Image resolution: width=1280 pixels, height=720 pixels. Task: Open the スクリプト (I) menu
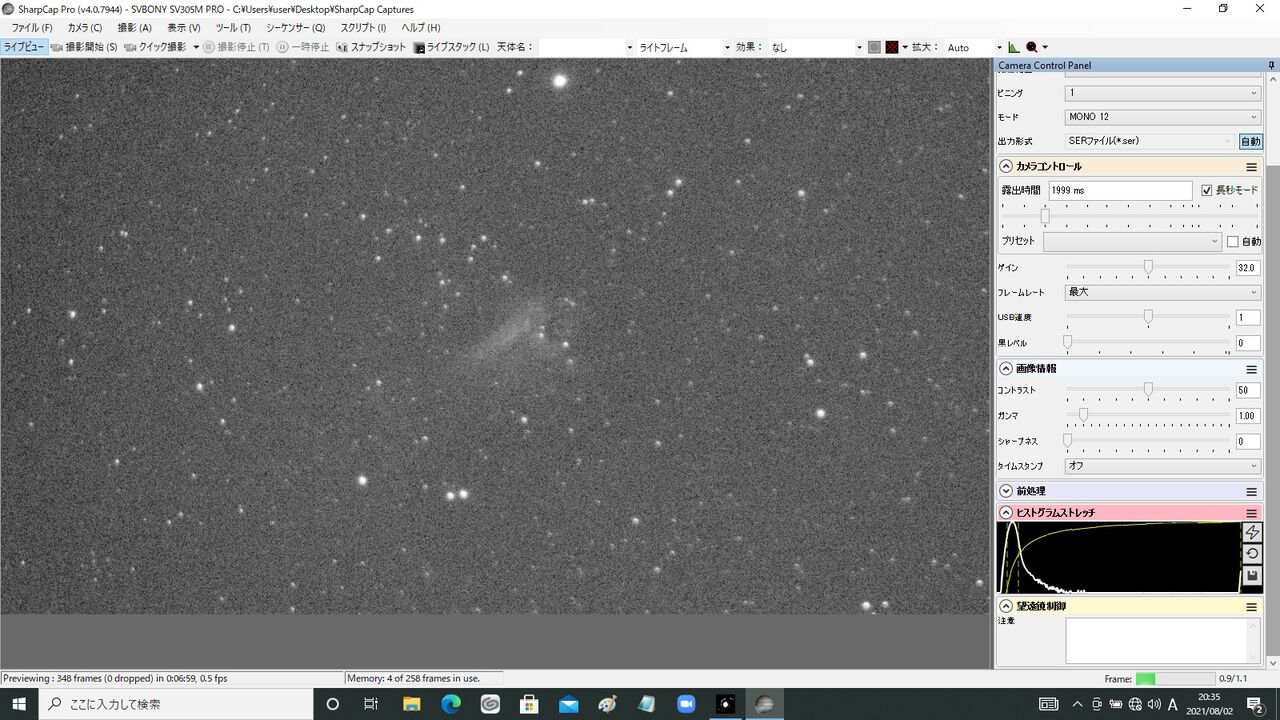363,28
